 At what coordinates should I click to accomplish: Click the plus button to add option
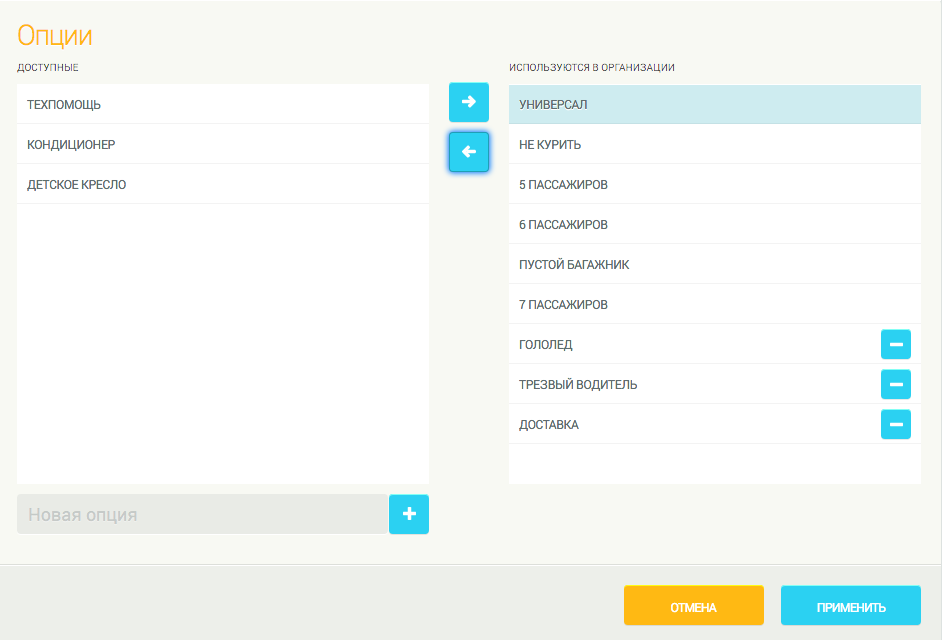coord(408,514)
